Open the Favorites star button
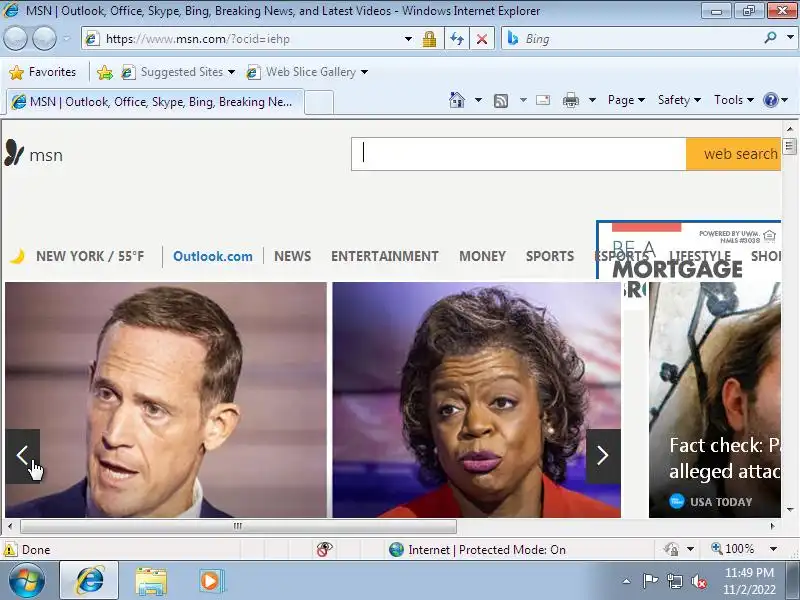This screenshot has height=600, width=800. 42,72
